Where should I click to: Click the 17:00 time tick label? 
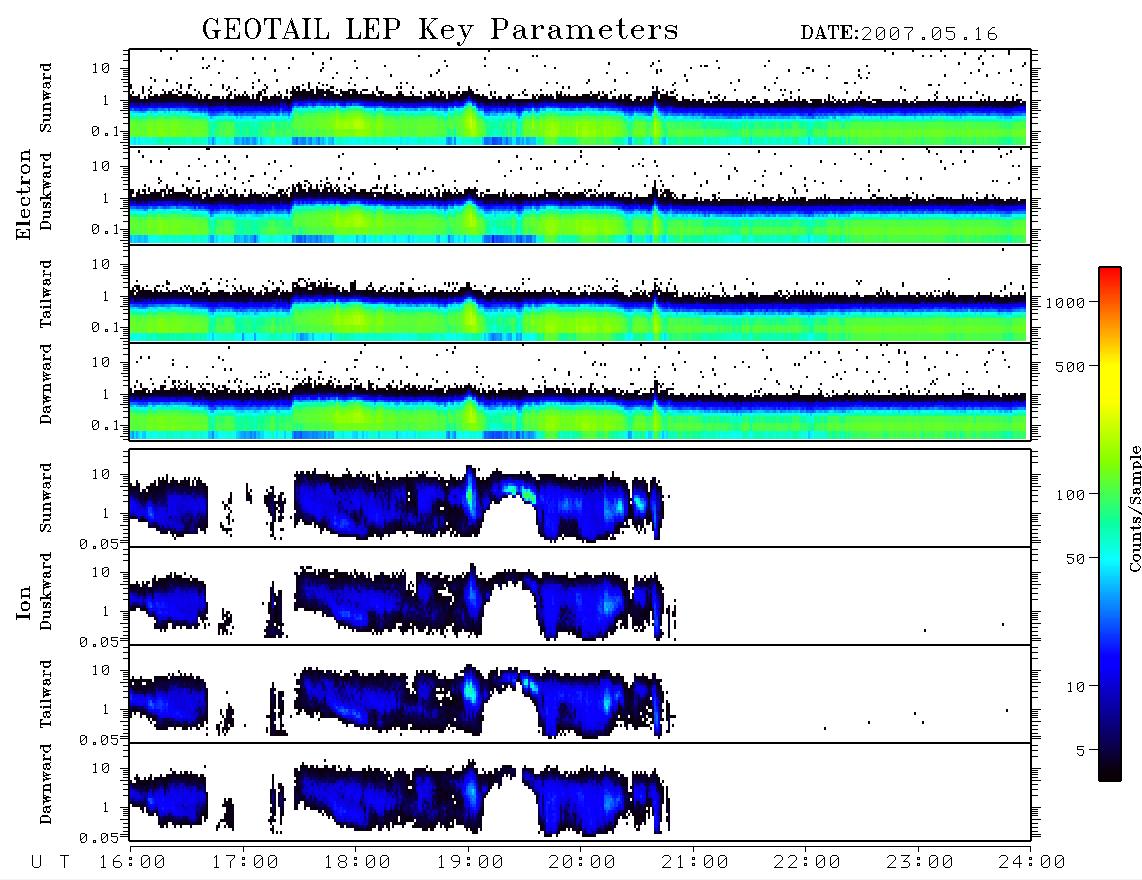click(245, 863)
